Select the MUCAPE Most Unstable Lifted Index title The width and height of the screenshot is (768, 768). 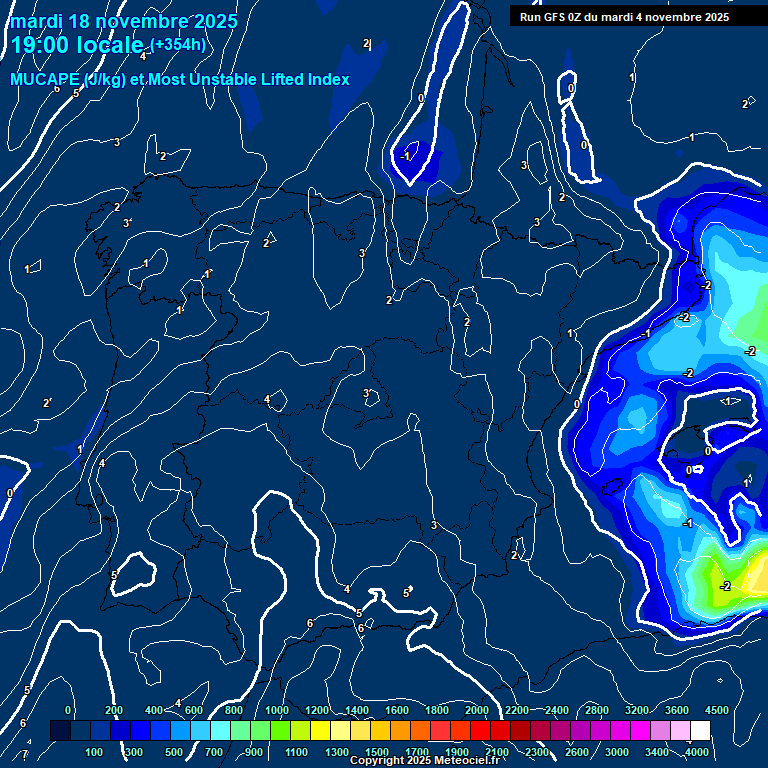pos(180,79)
